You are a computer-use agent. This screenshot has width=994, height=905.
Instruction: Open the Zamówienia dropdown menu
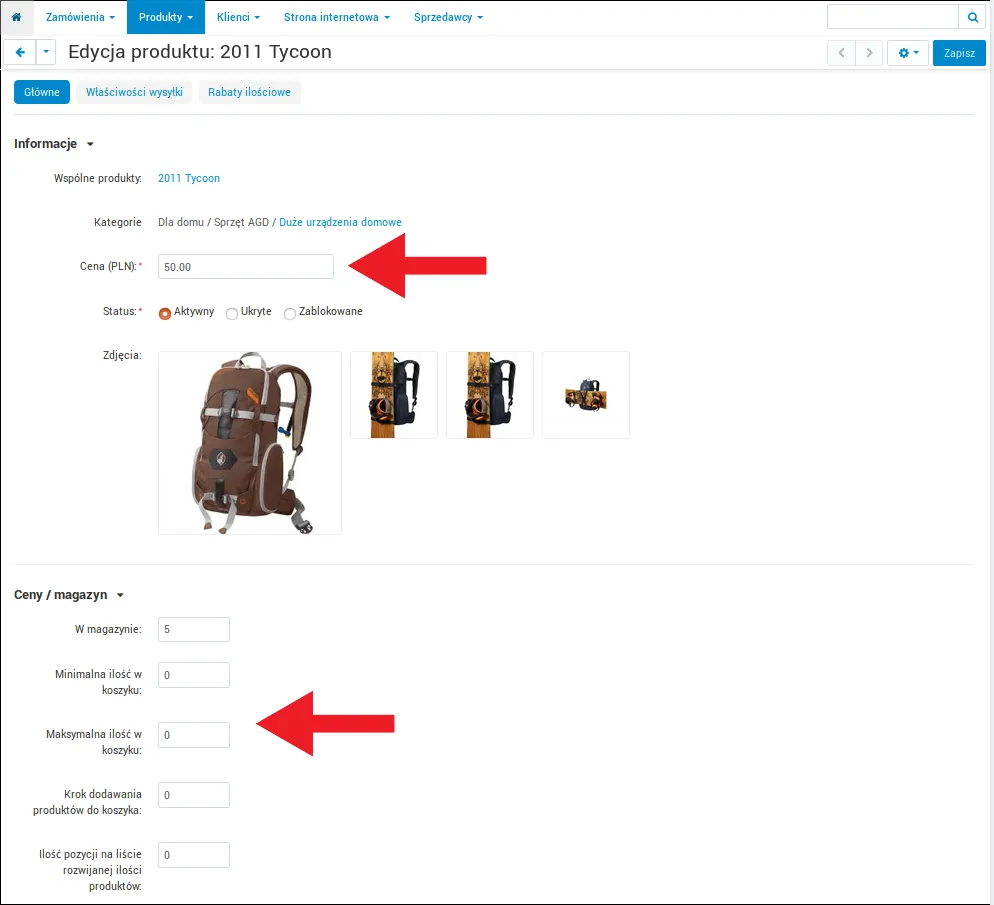[81, 17]
